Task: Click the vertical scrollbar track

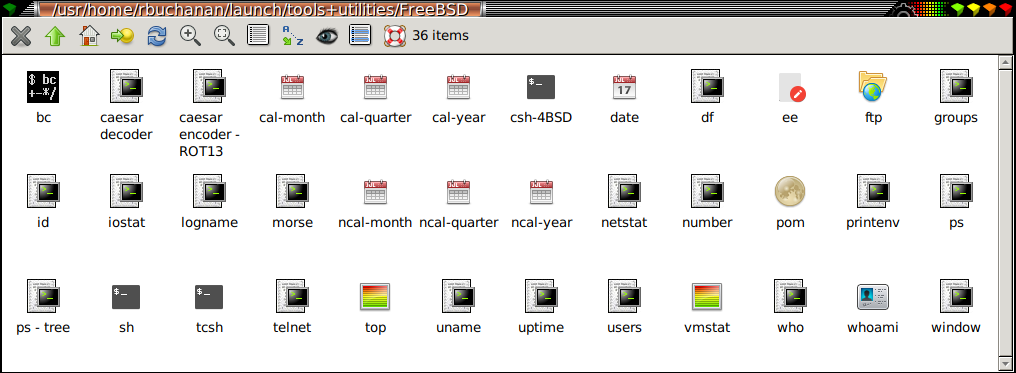Action: coord(1005,212)
